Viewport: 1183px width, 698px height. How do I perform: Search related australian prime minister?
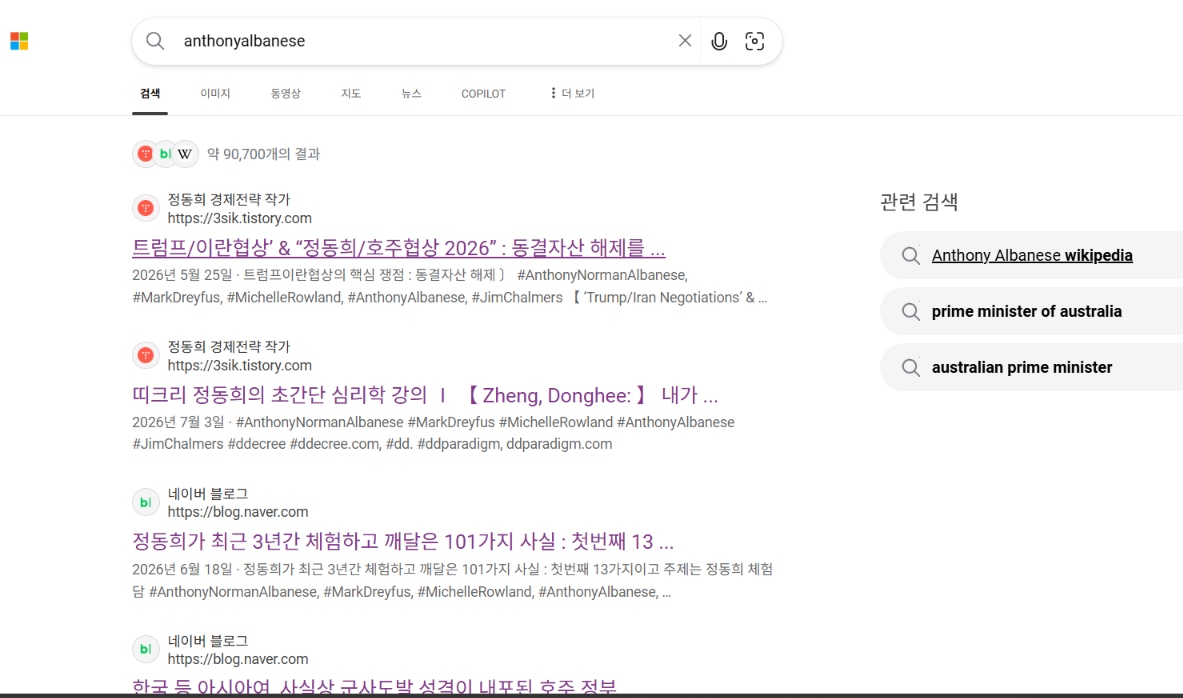pyautogui.click(x=1022, y=367)
